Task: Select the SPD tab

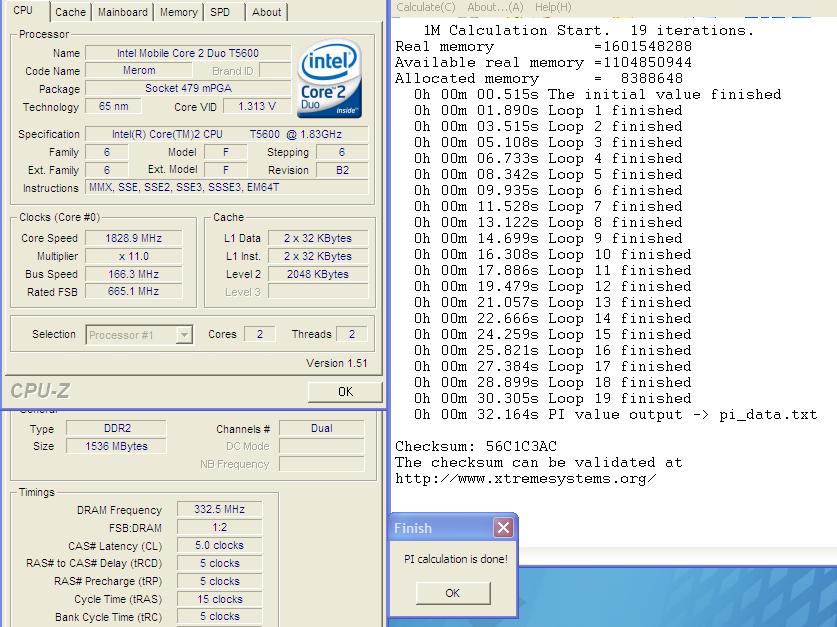Action: point(220,12)
